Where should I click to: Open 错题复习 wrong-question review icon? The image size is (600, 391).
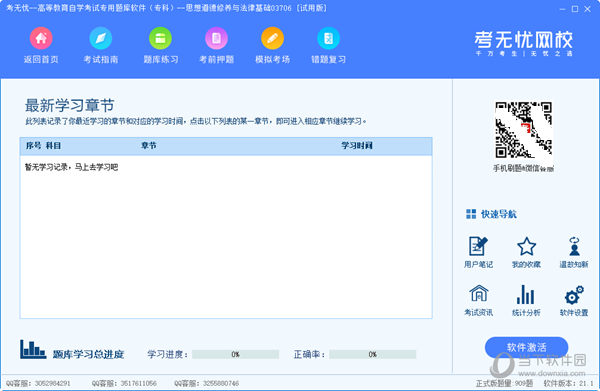[x=328, y=38]
